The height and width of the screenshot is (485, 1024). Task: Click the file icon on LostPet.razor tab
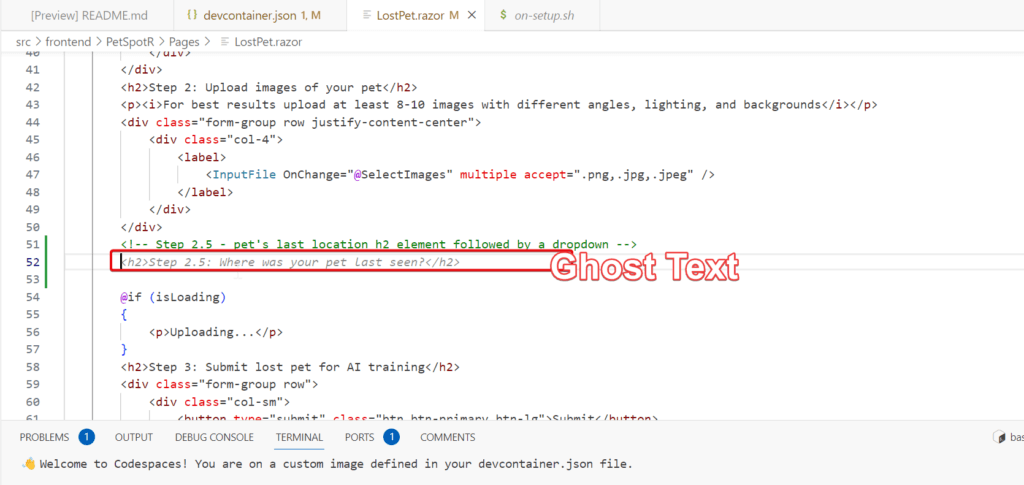[366, 15]
